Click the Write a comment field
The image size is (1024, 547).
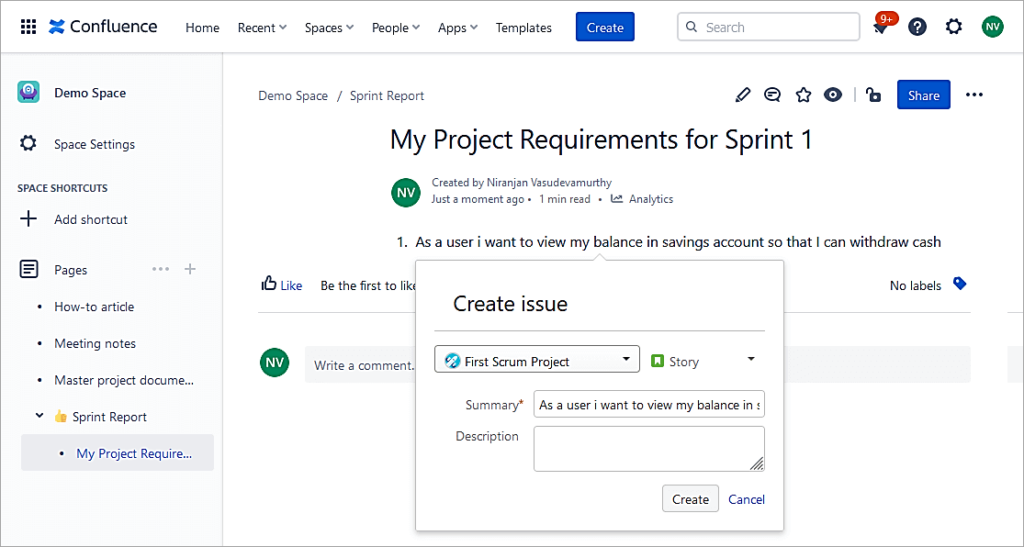tap(637, 364)
